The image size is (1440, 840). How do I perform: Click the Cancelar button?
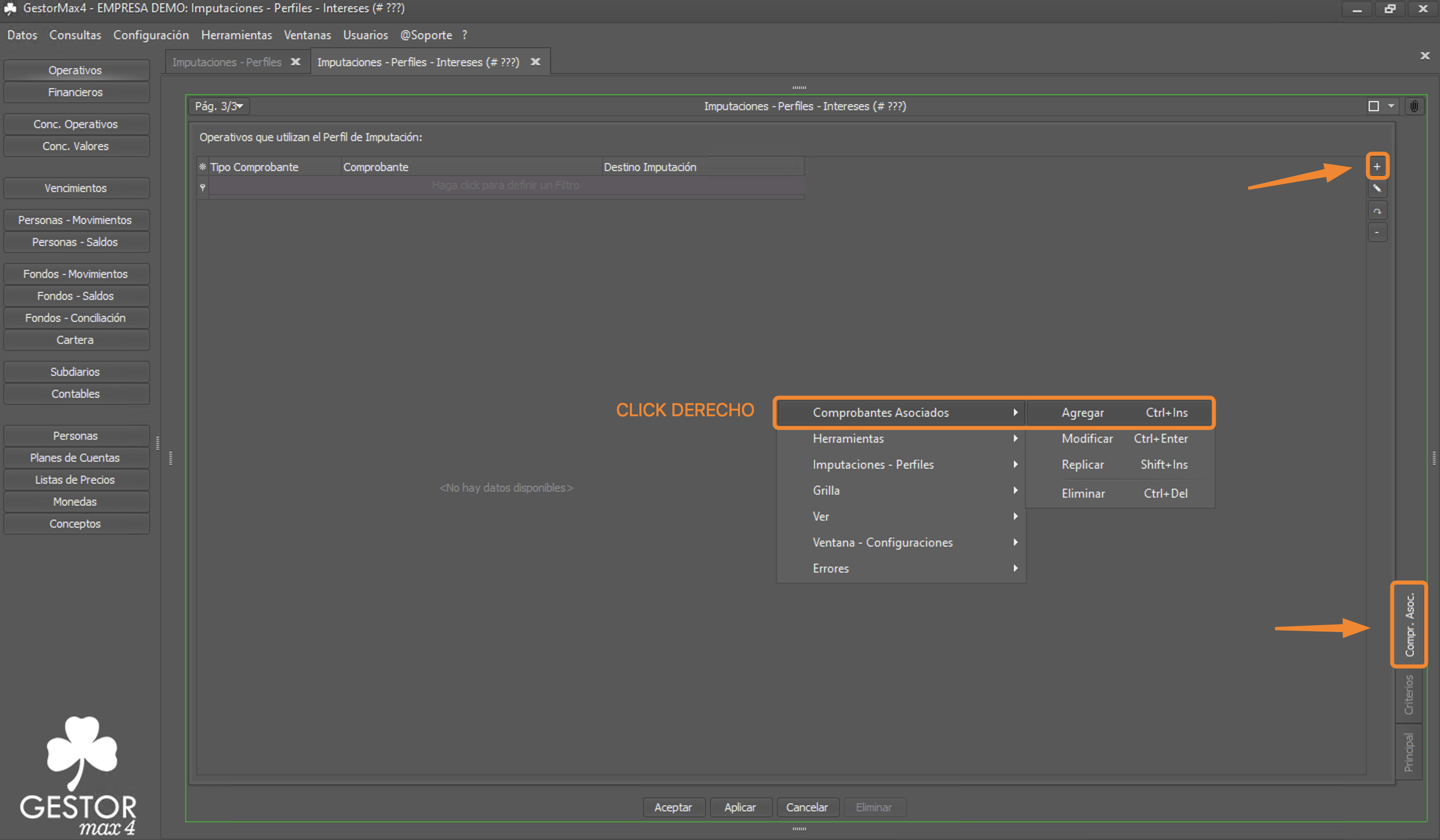(807, 808)
